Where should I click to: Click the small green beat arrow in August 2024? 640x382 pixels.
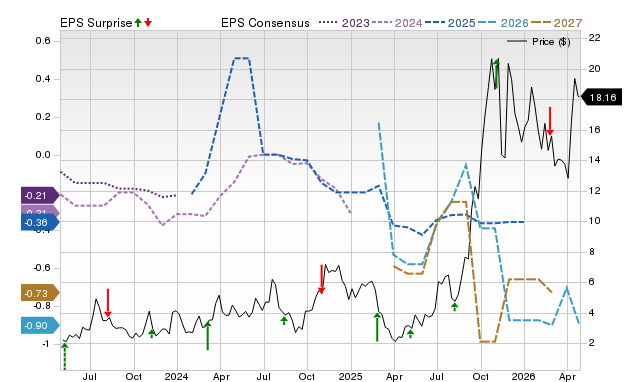[284, 320]
